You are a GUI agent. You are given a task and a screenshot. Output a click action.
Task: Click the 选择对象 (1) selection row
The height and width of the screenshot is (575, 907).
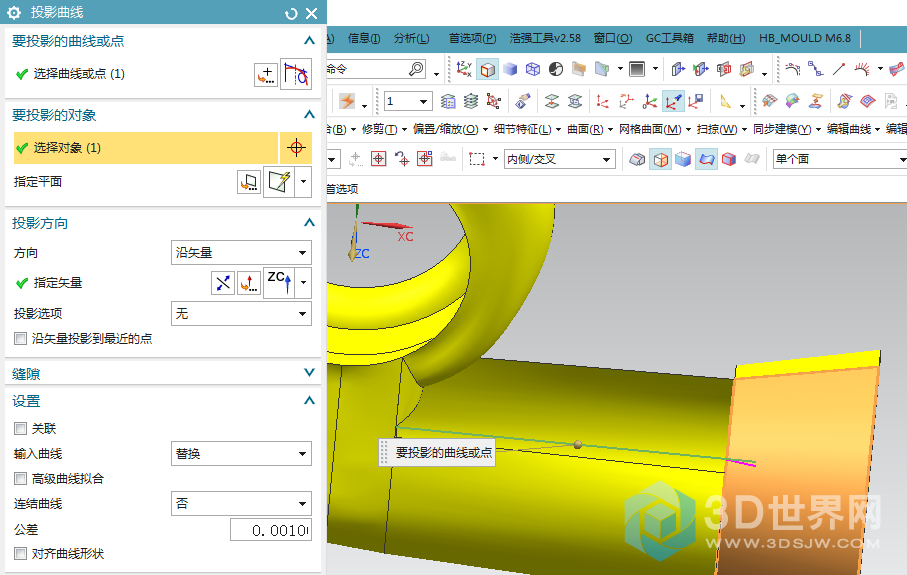pos(146,148)
